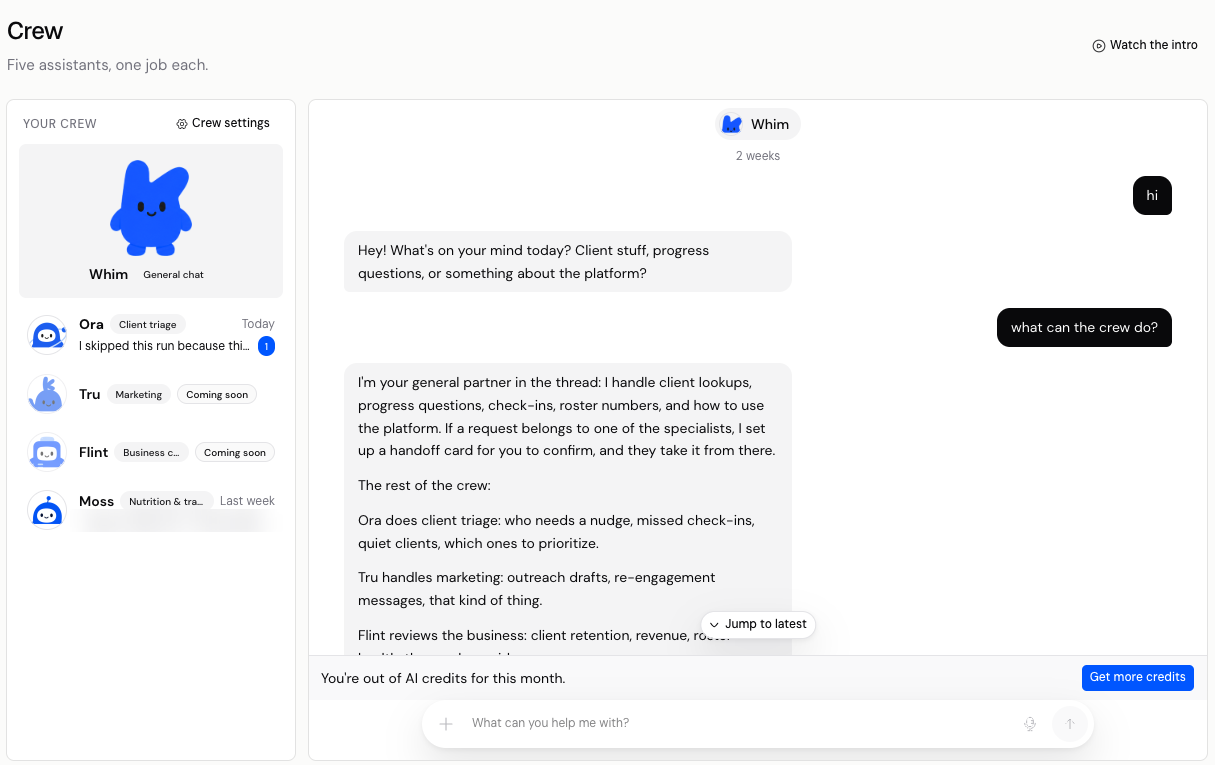Add an attachment with the plus icon
1215x765 pixels.
447,724
